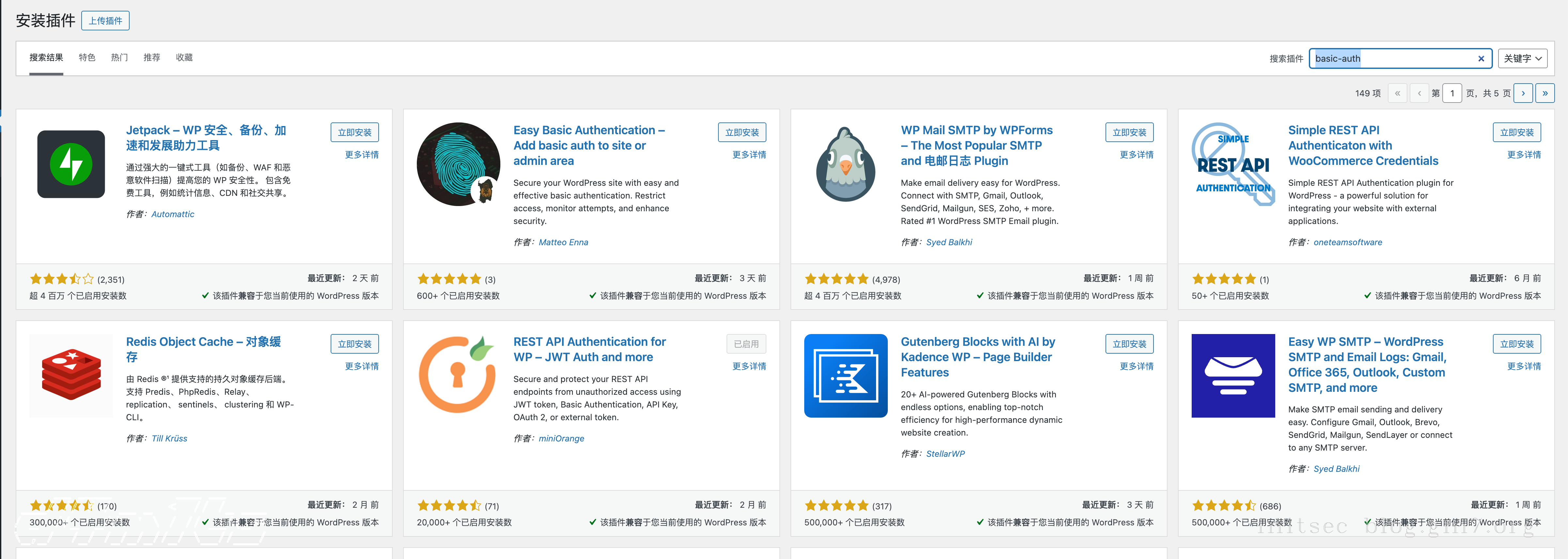The width and height of the screenshot is (1568, 559).
Task: Open the 特色 tab
Action: [87, 57]
